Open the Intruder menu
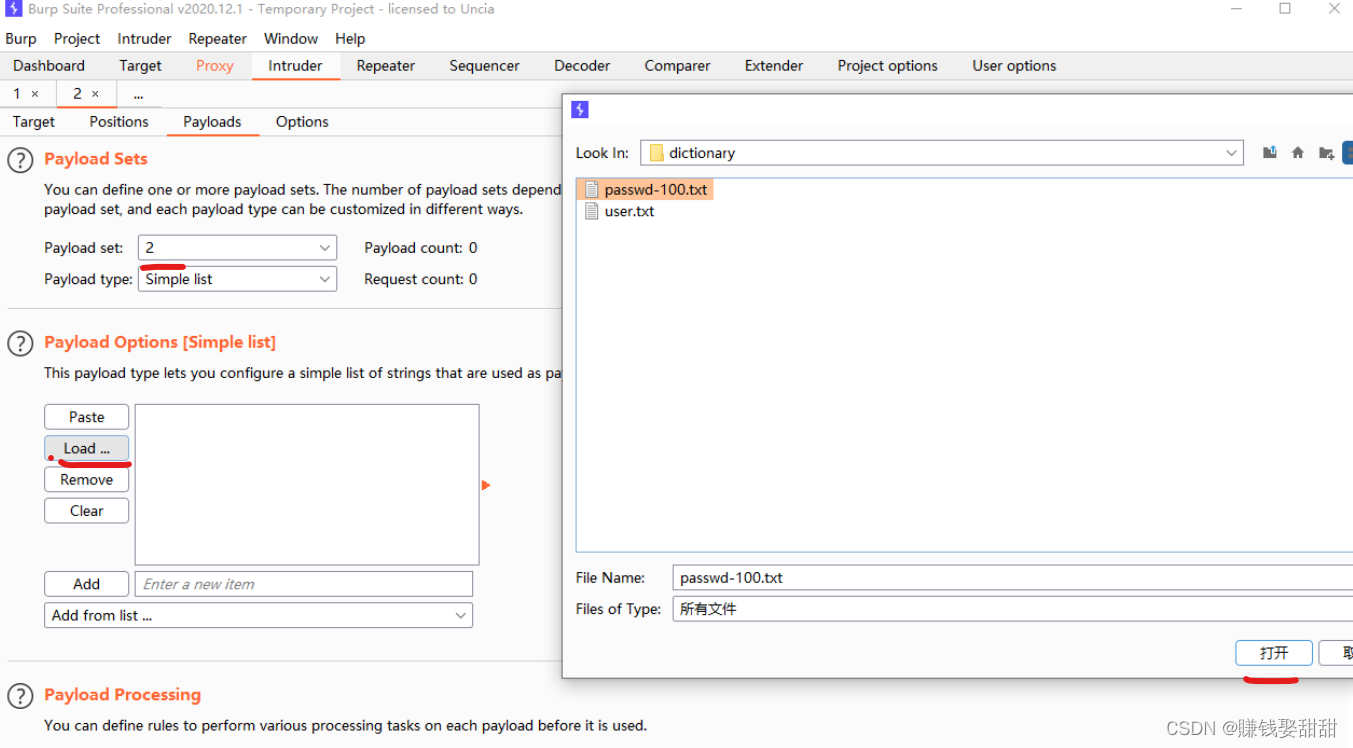Viewport: 1353px width, 748px height. (x=145, y=39)
